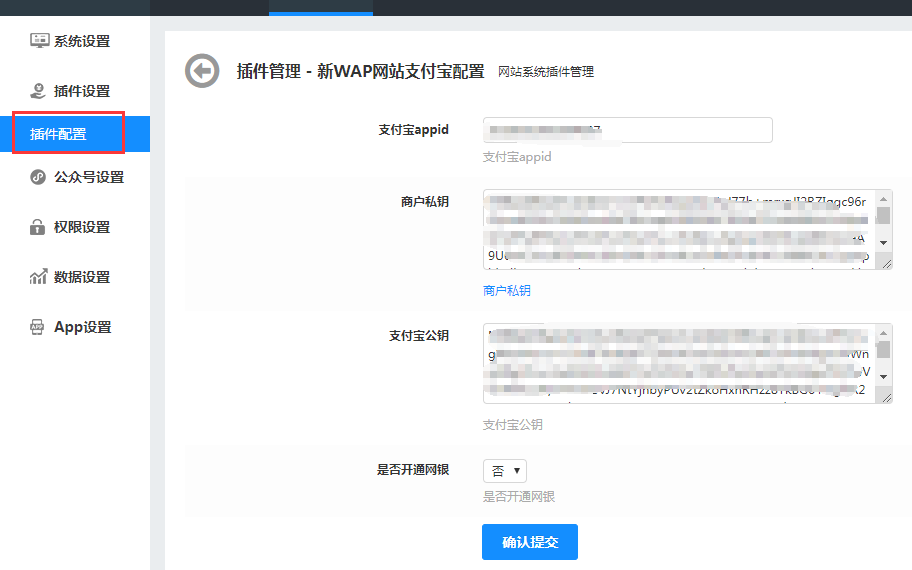Click the 权限设置 lock icon
Viewport: 912px width, 570px height.
[39, 227]
